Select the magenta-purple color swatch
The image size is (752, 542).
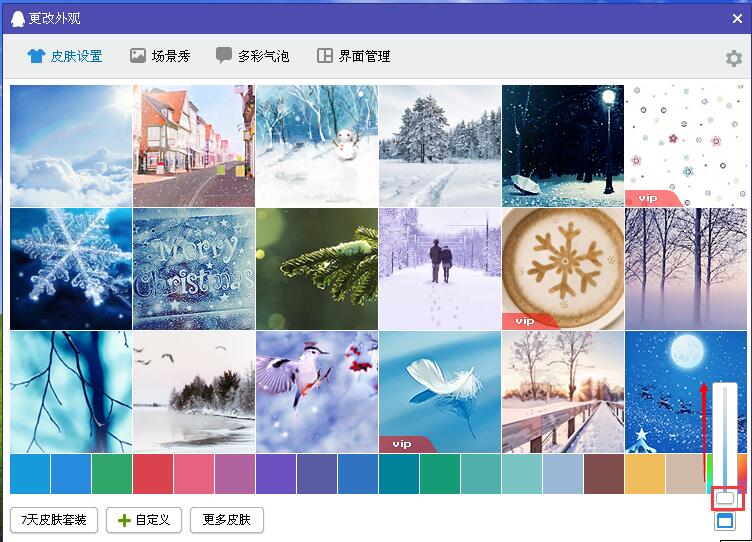[x=235, y=474]
